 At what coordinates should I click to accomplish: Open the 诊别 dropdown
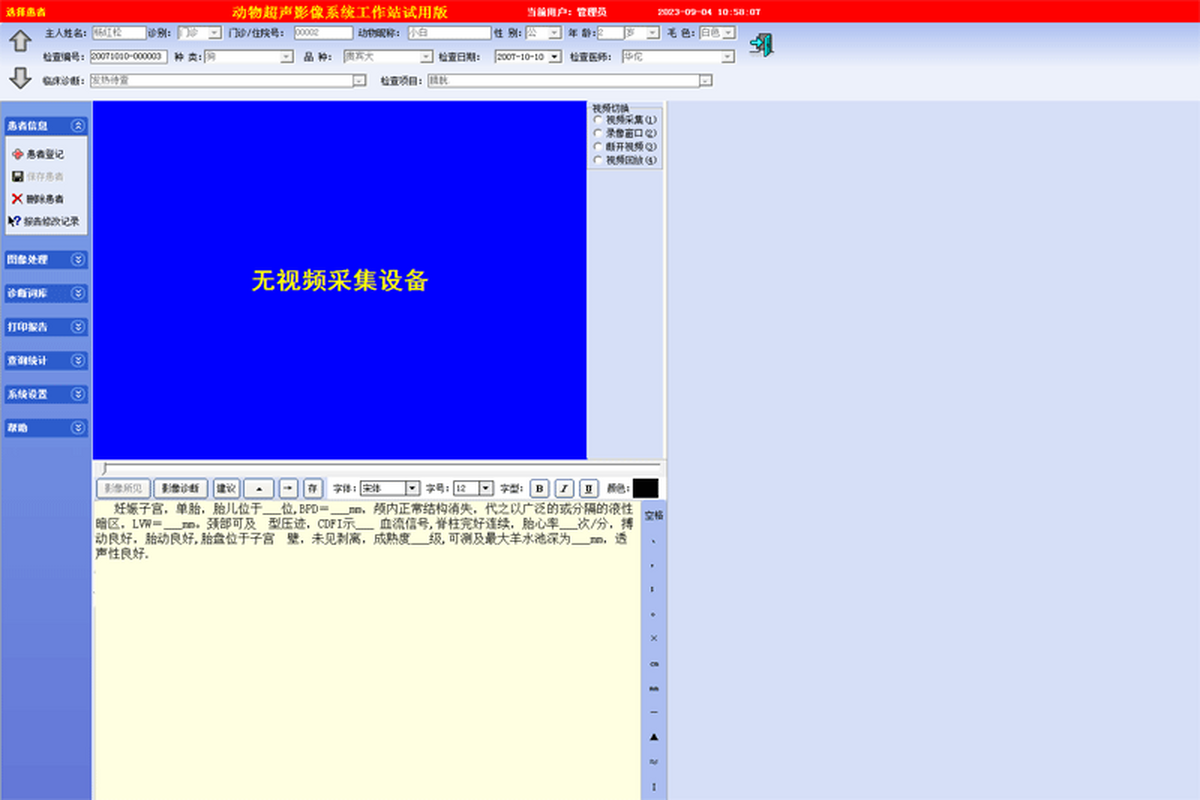[x=214, y=33]
